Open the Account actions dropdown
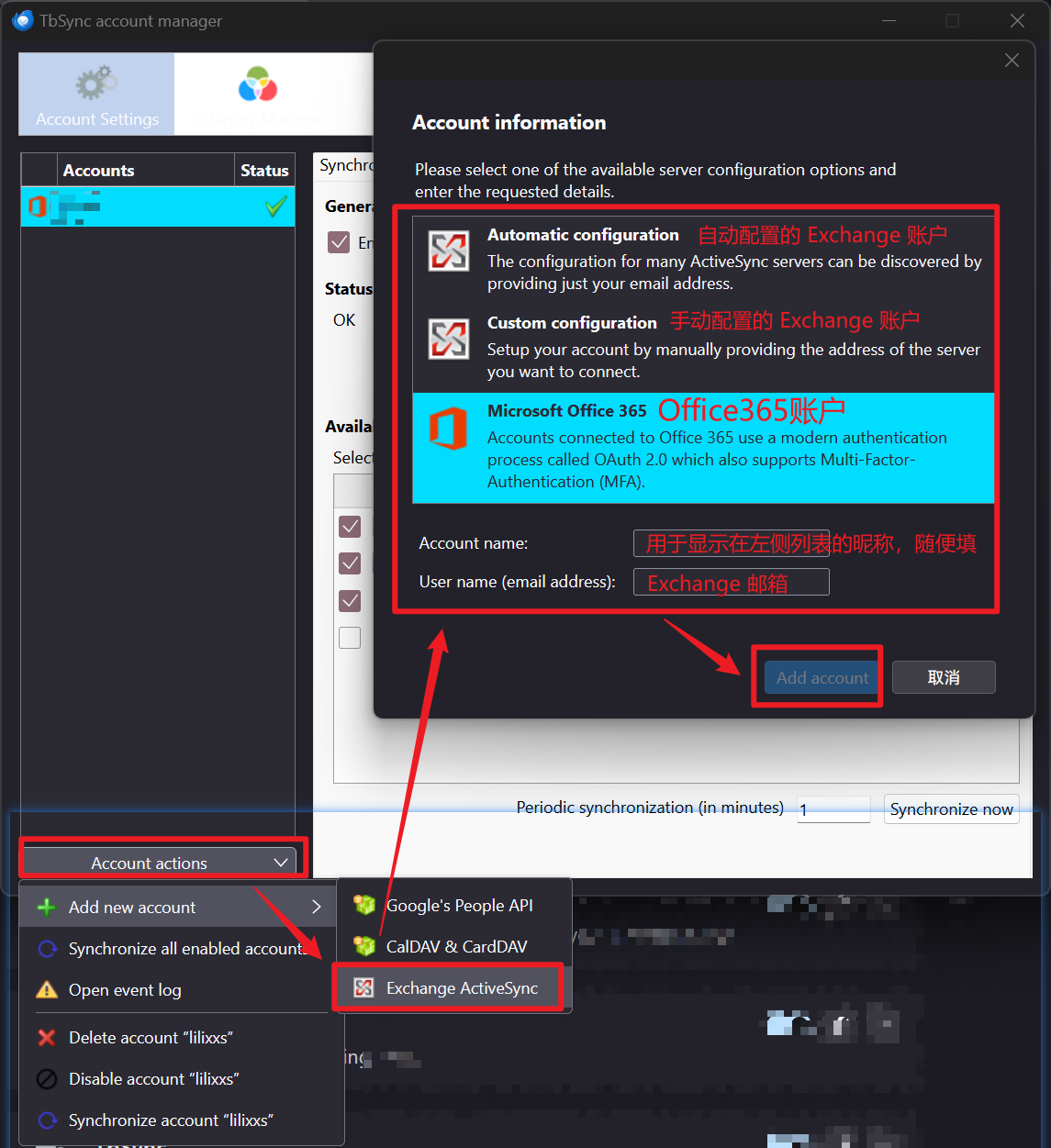1051x1148 pixels. coord(159,863)
